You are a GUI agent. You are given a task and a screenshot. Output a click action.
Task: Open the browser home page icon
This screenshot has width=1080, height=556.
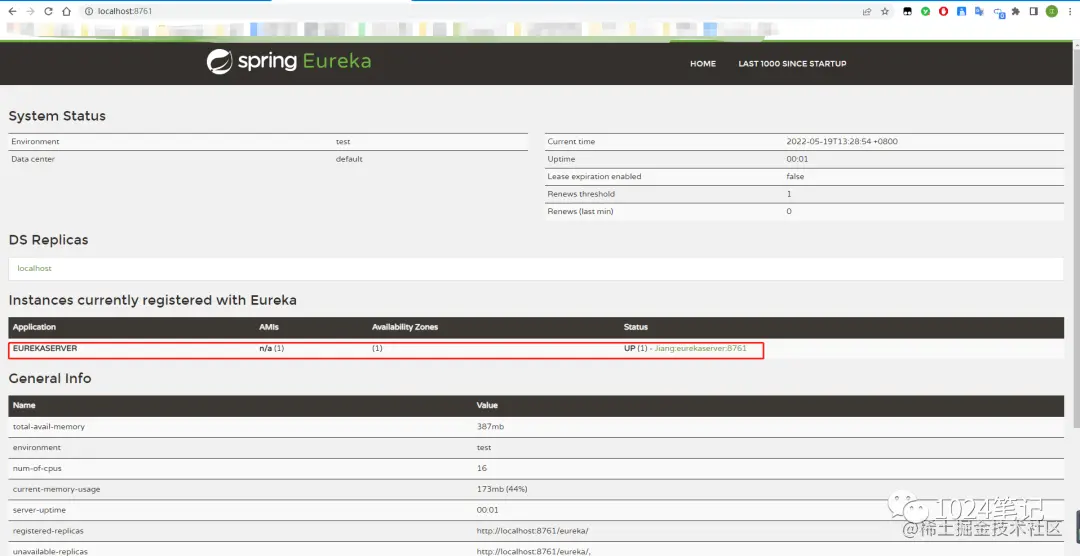[x=66, y=12]
